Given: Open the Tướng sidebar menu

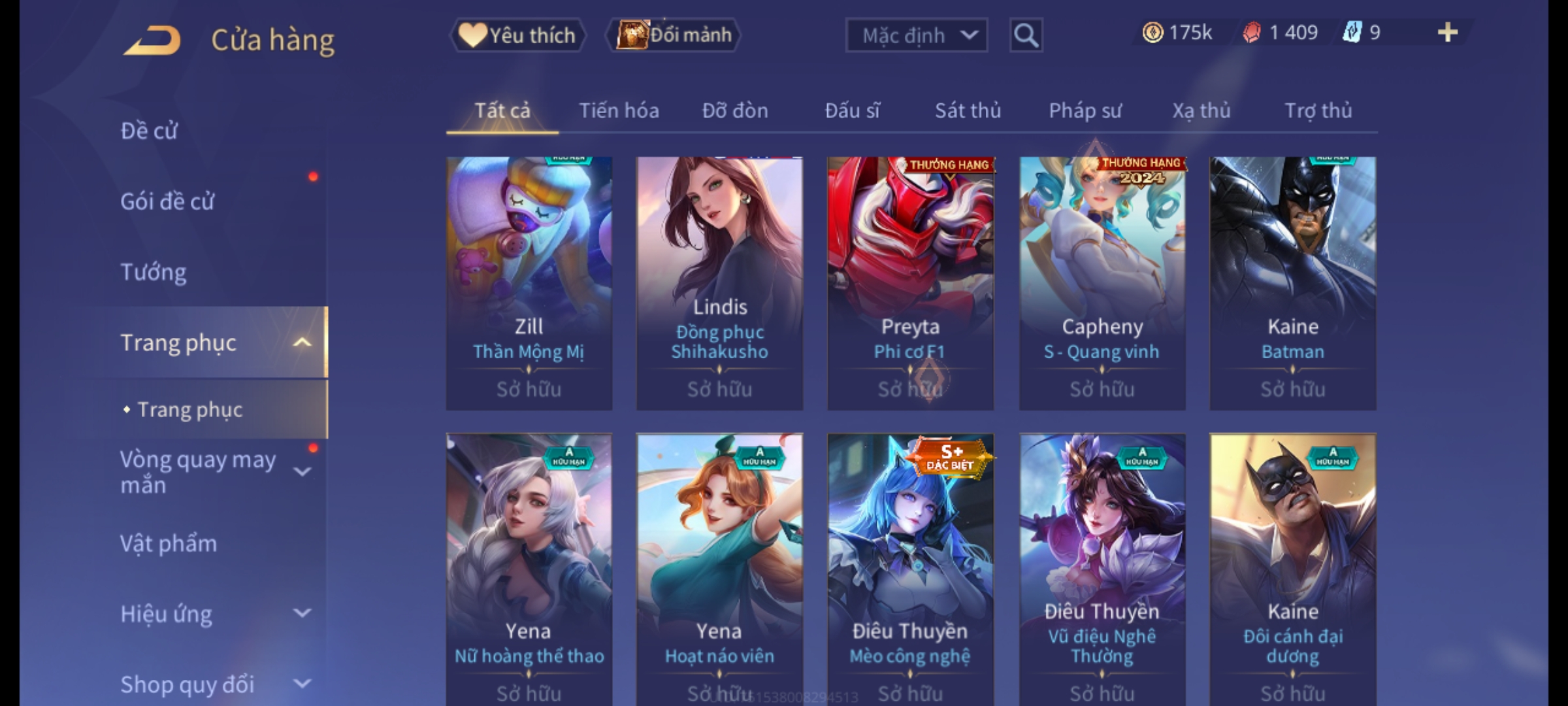Looking at the screenshot, I should (154, 272).
